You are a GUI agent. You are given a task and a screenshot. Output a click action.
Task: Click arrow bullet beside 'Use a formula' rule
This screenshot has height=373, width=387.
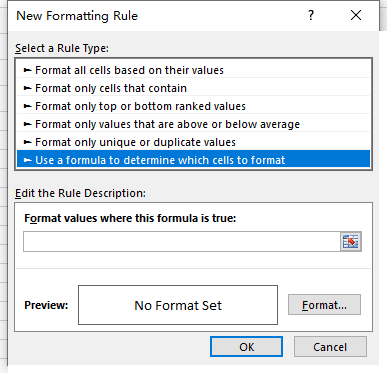coord(27,160)
